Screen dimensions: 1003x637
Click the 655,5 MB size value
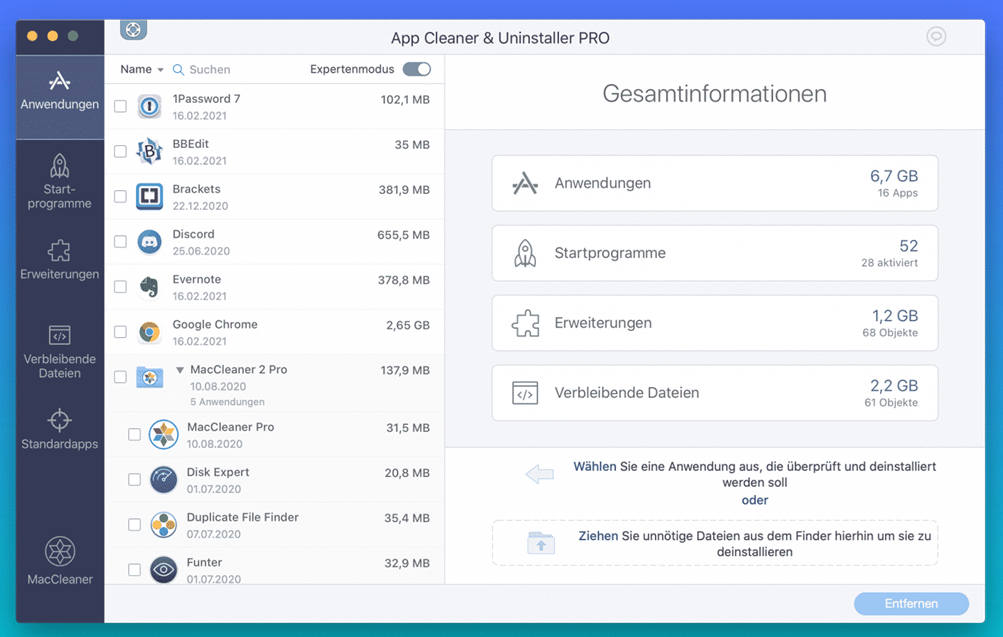pyautogui.click(x=403, y=235)
